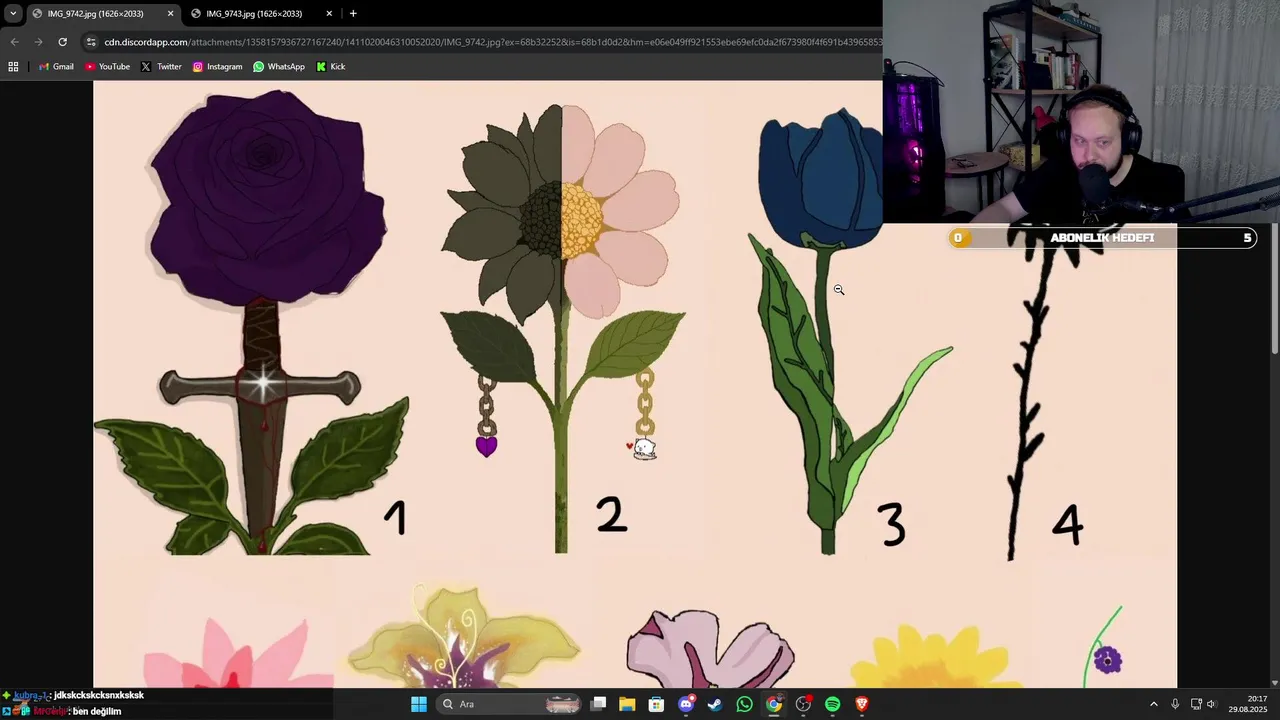The width and height of the screenshot is (1280, 720).
Task: Open Microsoft Store from taskbar
Action: click(x=656, y=704)
